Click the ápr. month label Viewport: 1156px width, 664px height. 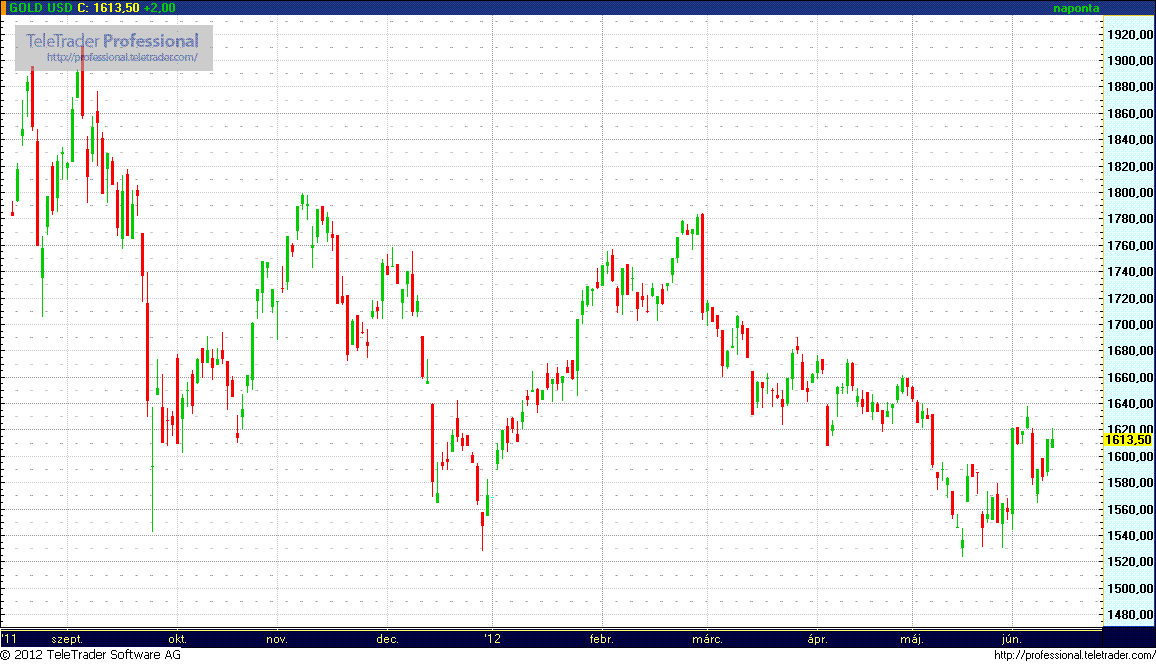pos(818,640)
